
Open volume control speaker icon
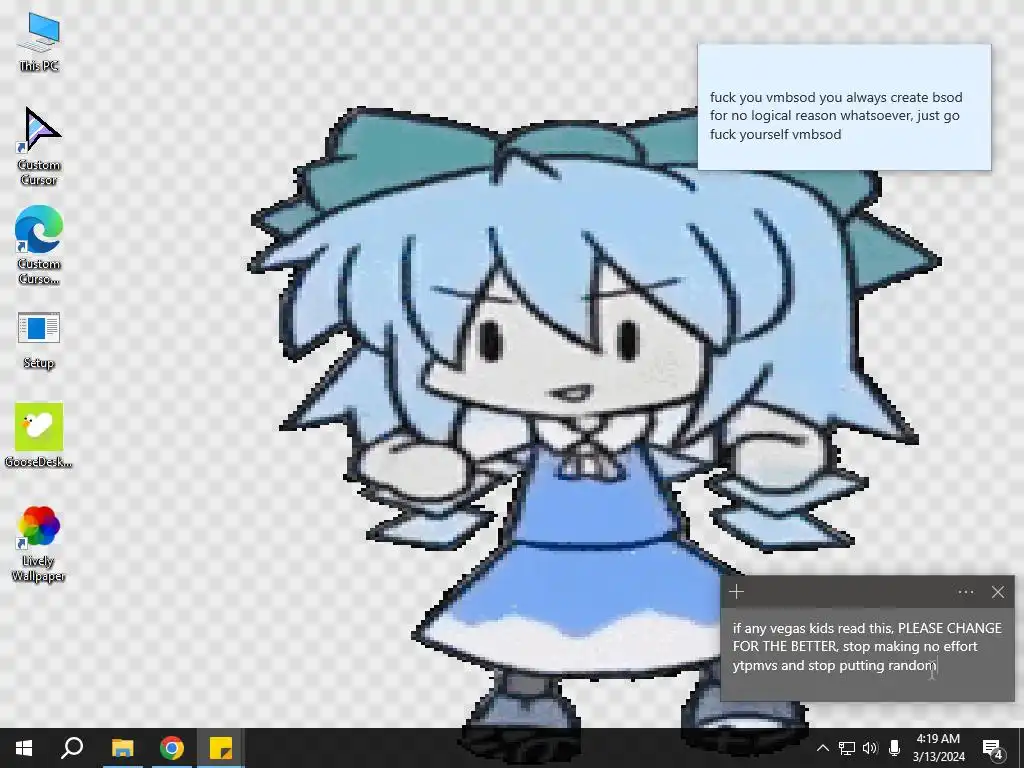tap(870, 748)
